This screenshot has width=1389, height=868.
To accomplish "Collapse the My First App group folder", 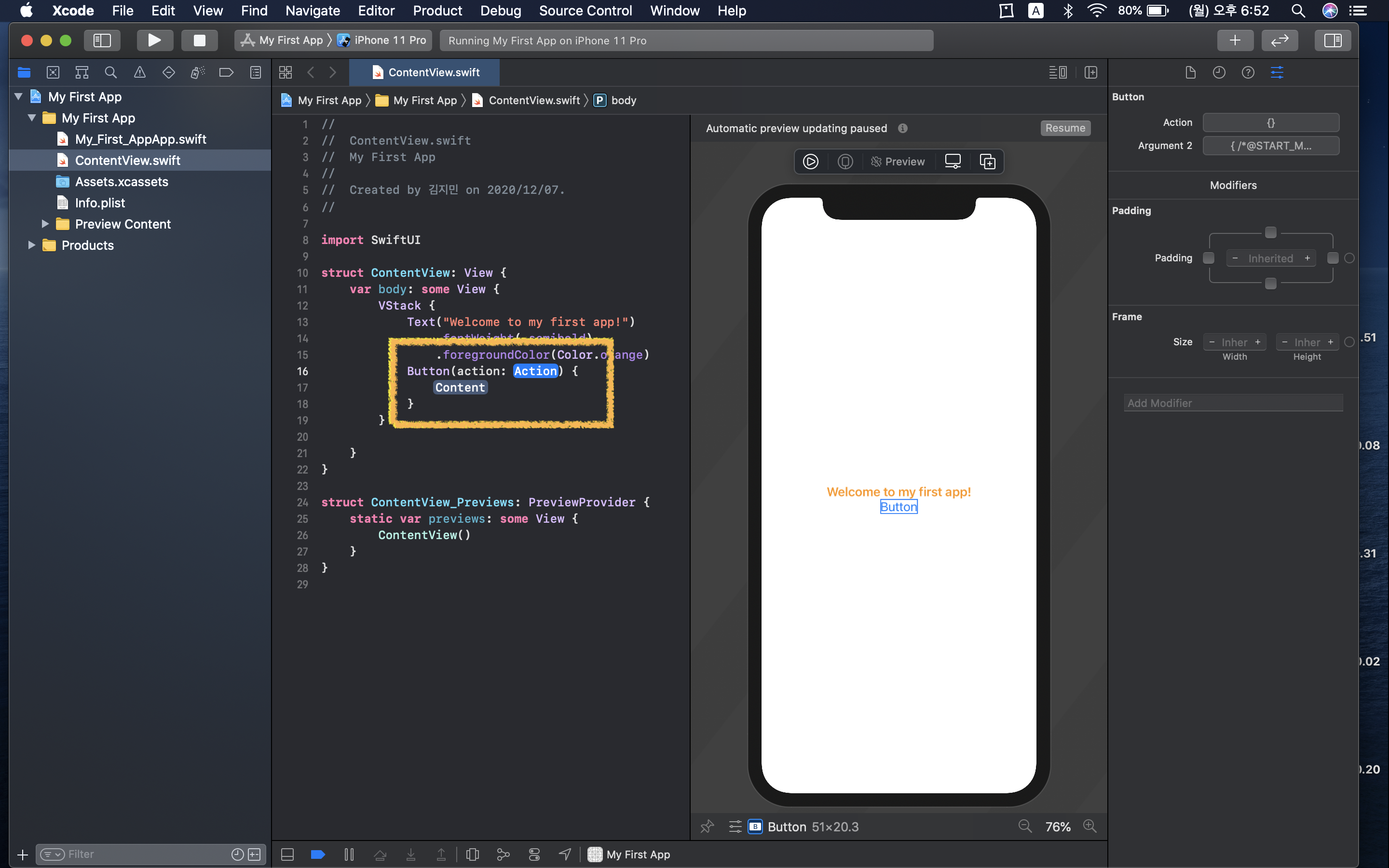I will [x=32, y=118].
